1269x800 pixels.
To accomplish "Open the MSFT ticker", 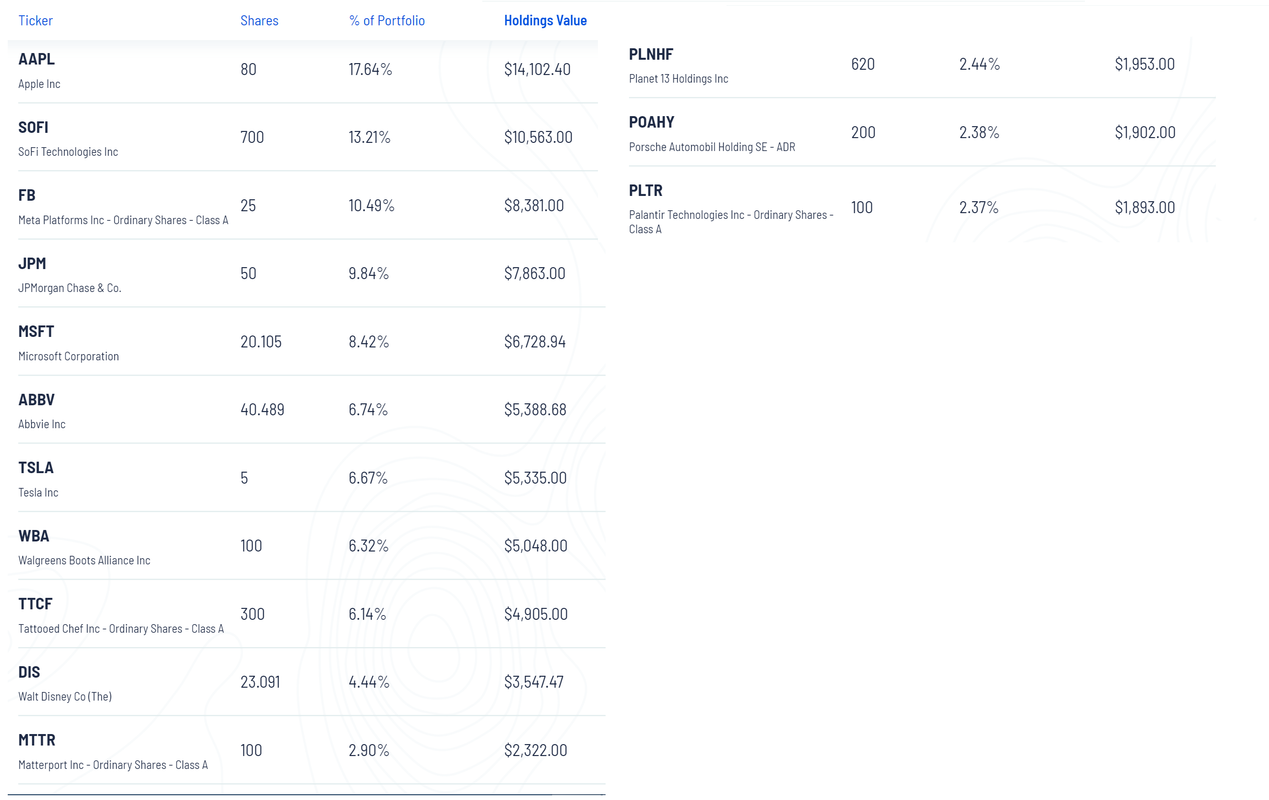I will pyautogui.click(x=36, y=331).
